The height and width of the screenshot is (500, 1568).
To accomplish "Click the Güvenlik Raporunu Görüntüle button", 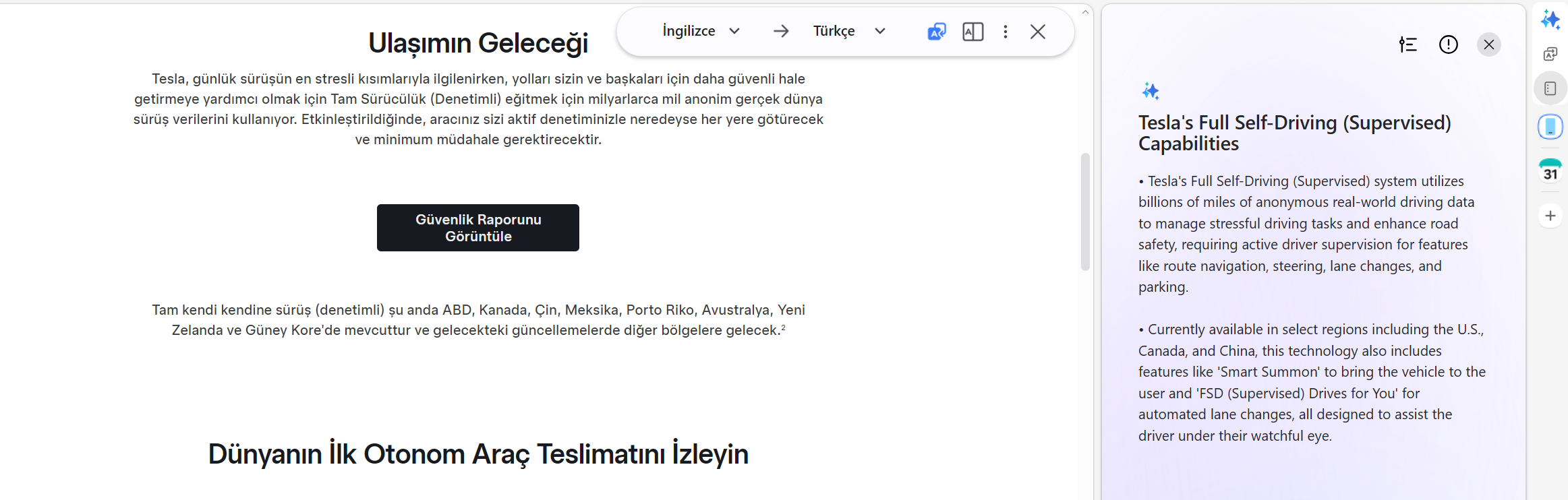I will 477,228.
